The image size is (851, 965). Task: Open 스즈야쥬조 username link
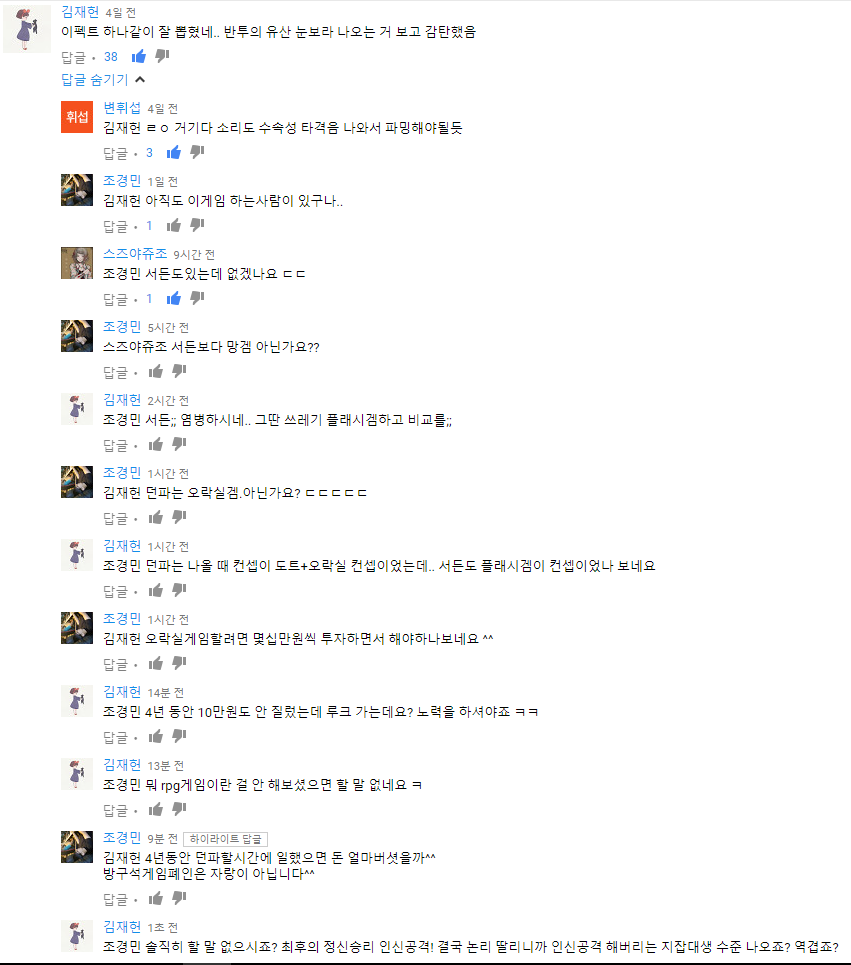[x=135, y=254]
